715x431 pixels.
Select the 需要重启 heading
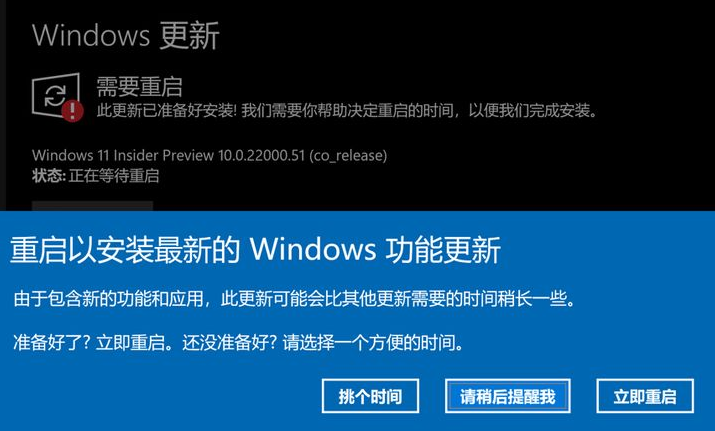coord(140,87)
